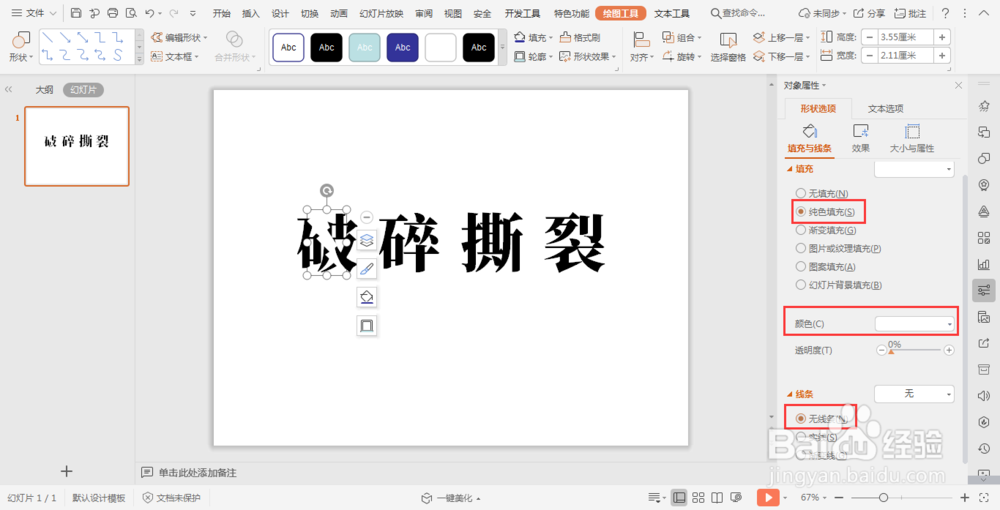Open 形状效果 shape effects
The image size is (1000, 510).
587,57
